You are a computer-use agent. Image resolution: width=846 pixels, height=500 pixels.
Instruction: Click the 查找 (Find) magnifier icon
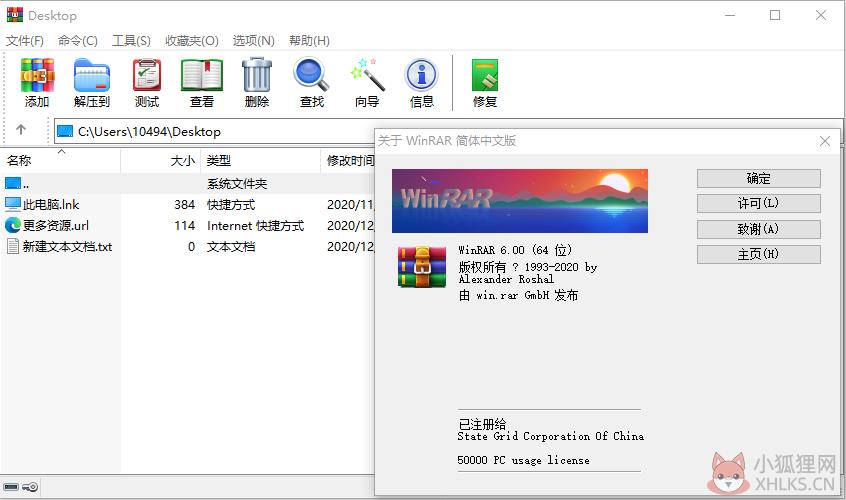[x=311, y=75]
